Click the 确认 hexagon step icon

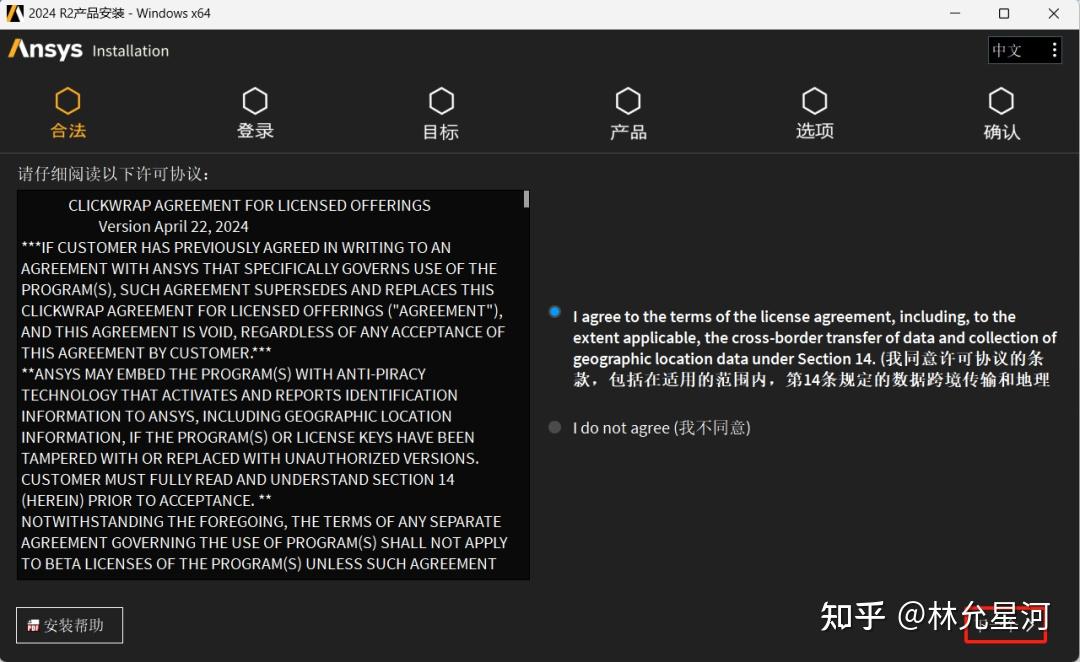(1001, 100)
